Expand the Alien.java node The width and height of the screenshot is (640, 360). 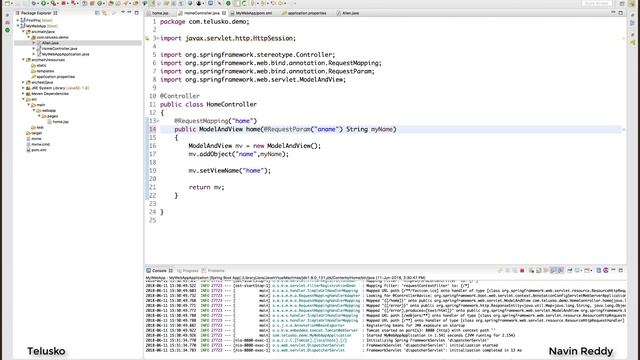tap(34, 43)
